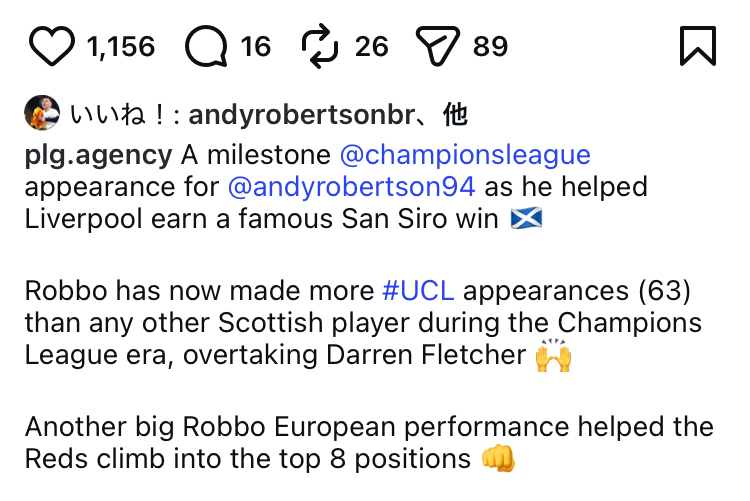Tap the repost arrows icon
This screenshot has height=501, width=750.
tap(322, 46)
